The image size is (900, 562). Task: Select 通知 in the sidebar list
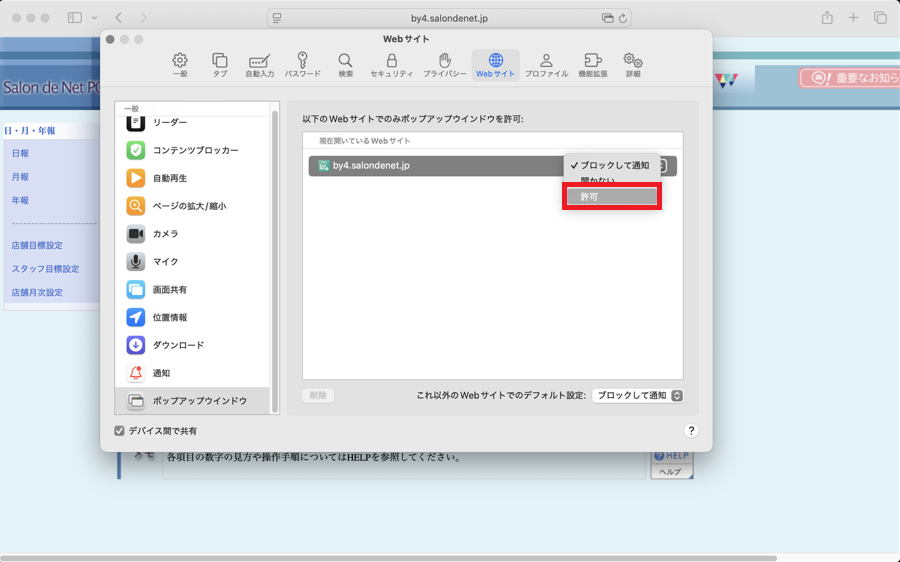(161, 374)
